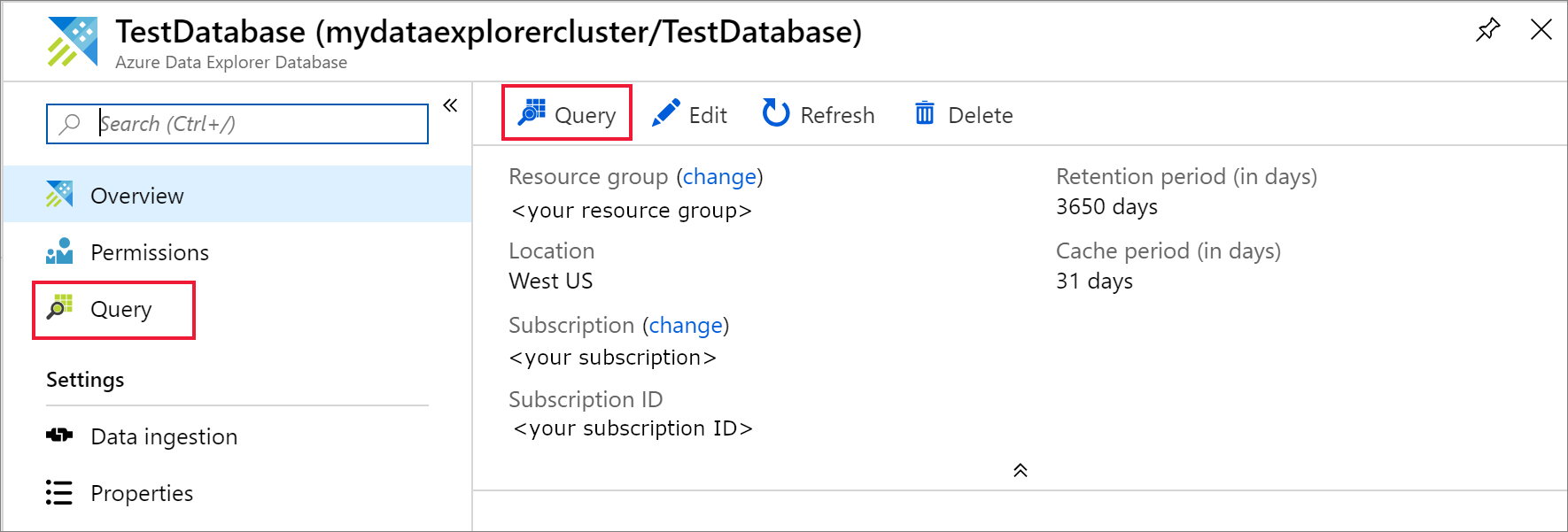Screen dimensions: 1568x532
Task: Click change link next to Subscription
Action: click(x=686, y=326)
